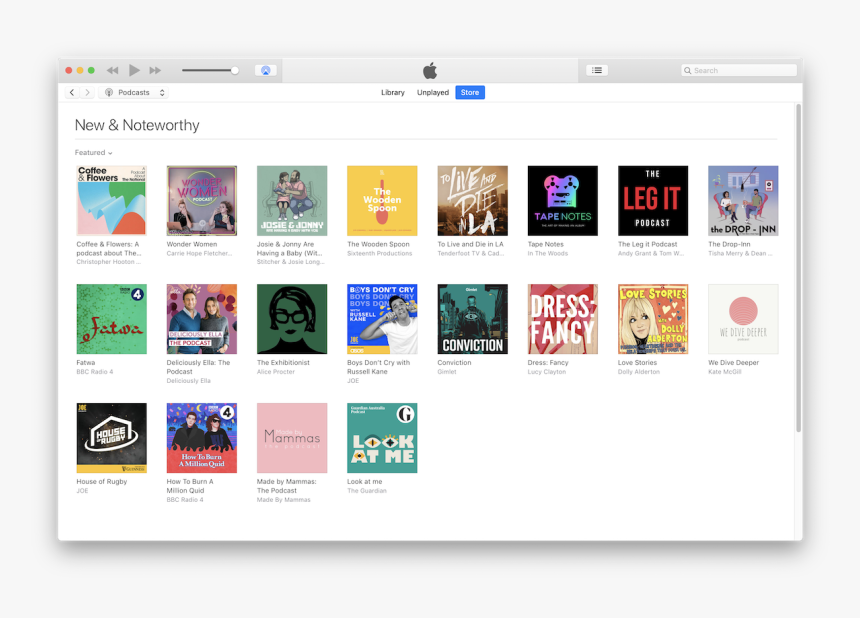Viewport: 860px width, 618px height.
Task: Open the Fatwa BBC Radio 4 artwork
Action: (111, 319)
